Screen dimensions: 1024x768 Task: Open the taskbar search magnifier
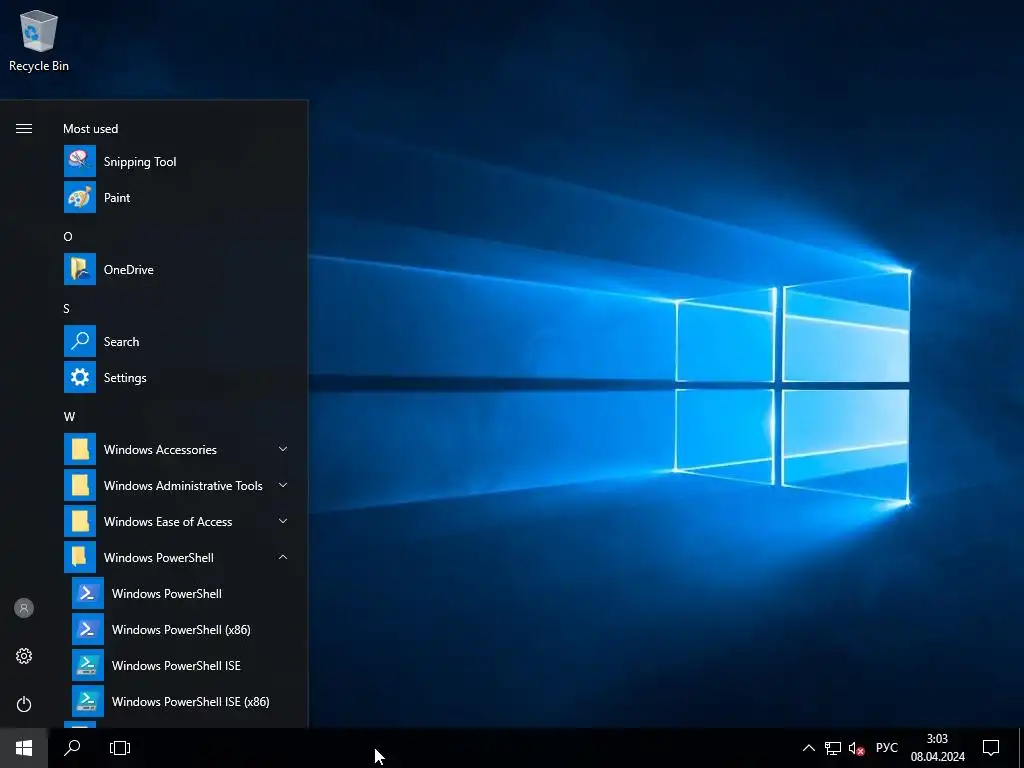72,748
